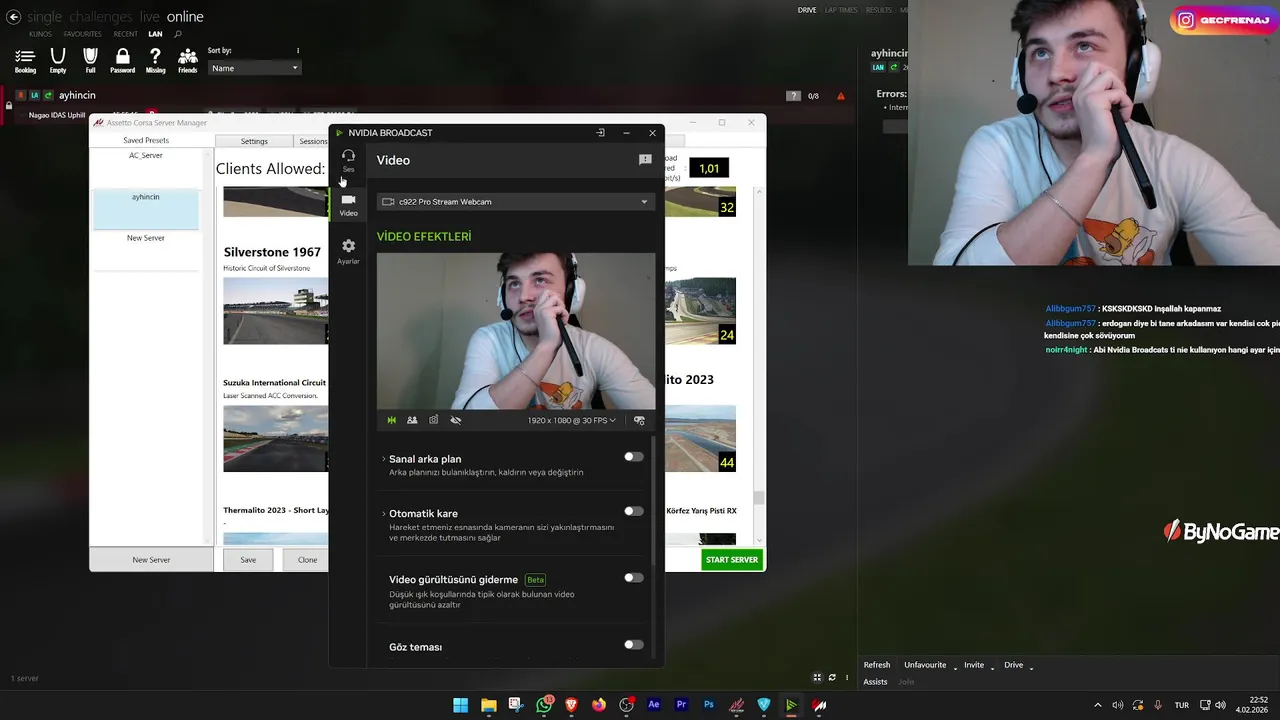Expand the Sanal arka plan section chevron

pyautogui.click(x=383, y=459)
